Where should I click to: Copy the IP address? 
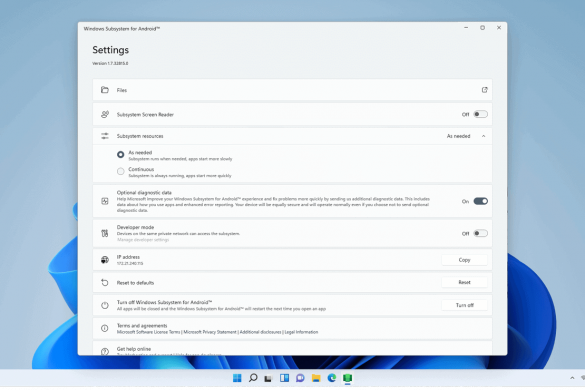(464, 260)
